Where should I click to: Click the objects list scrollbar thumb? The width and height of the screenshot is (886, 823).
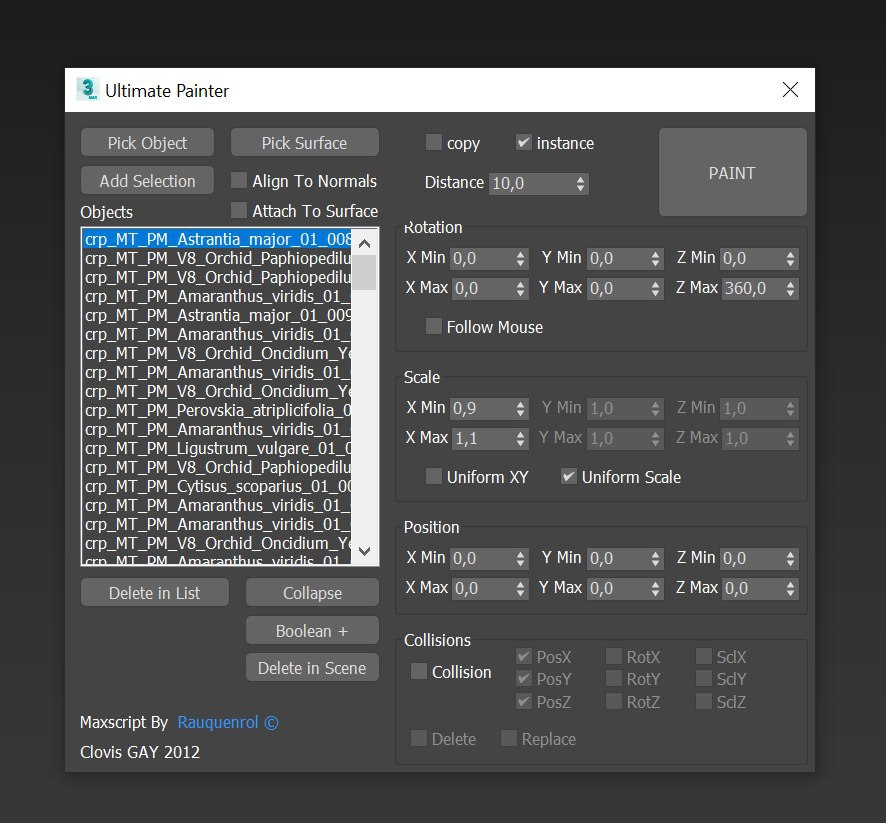click(x=364, y=272)
